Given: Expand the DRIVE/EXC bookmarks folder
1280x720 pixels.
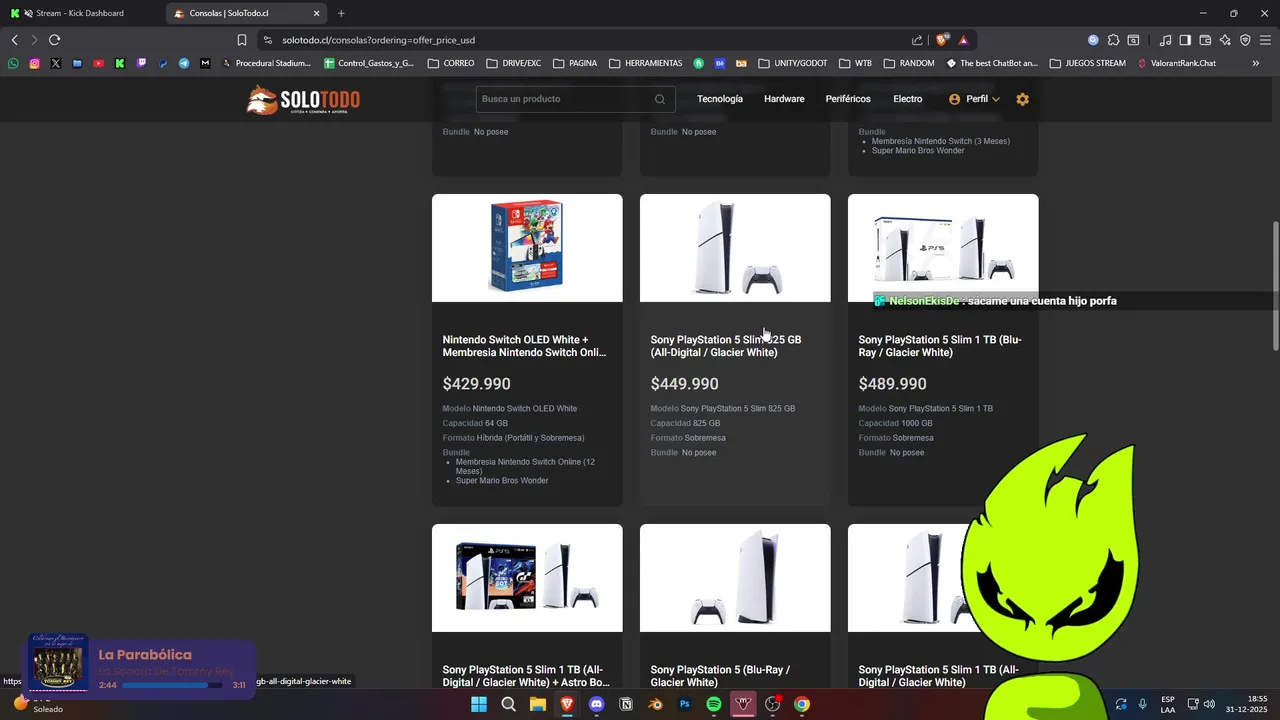Looking at the screenshot, I should tap(514, 63).
